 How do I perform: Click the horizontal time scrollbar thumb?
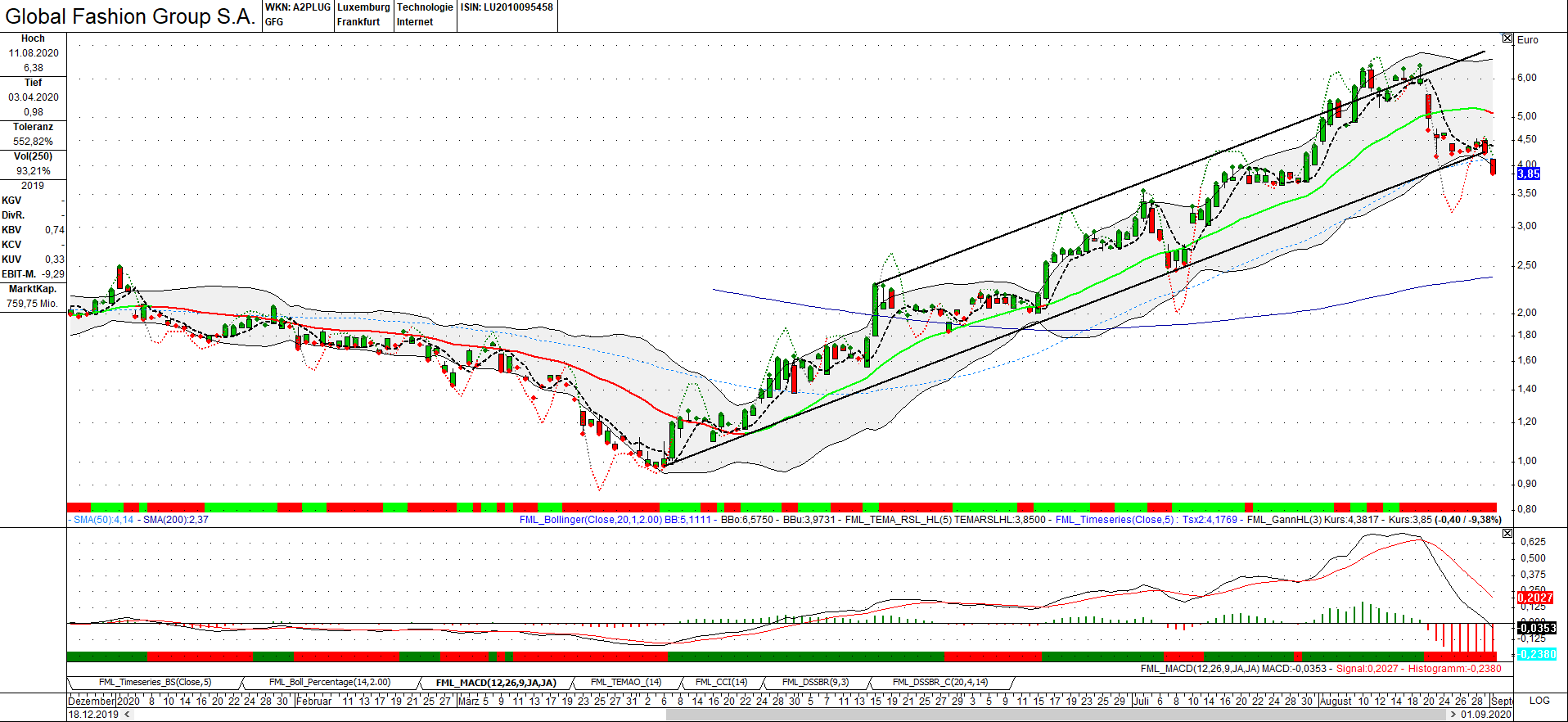1057,714
